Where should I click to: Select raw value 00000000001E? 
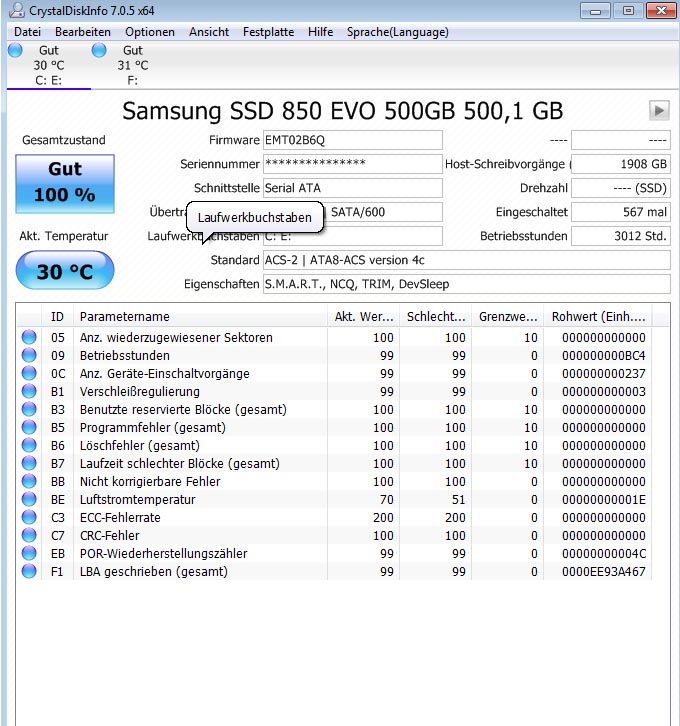(x=604, y=500)
